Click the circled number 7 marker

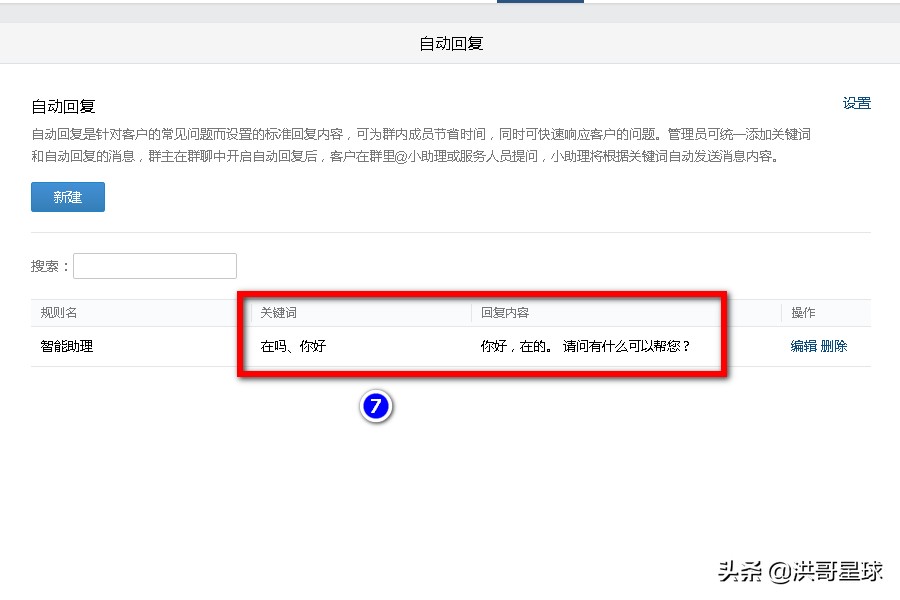(375, 405)
